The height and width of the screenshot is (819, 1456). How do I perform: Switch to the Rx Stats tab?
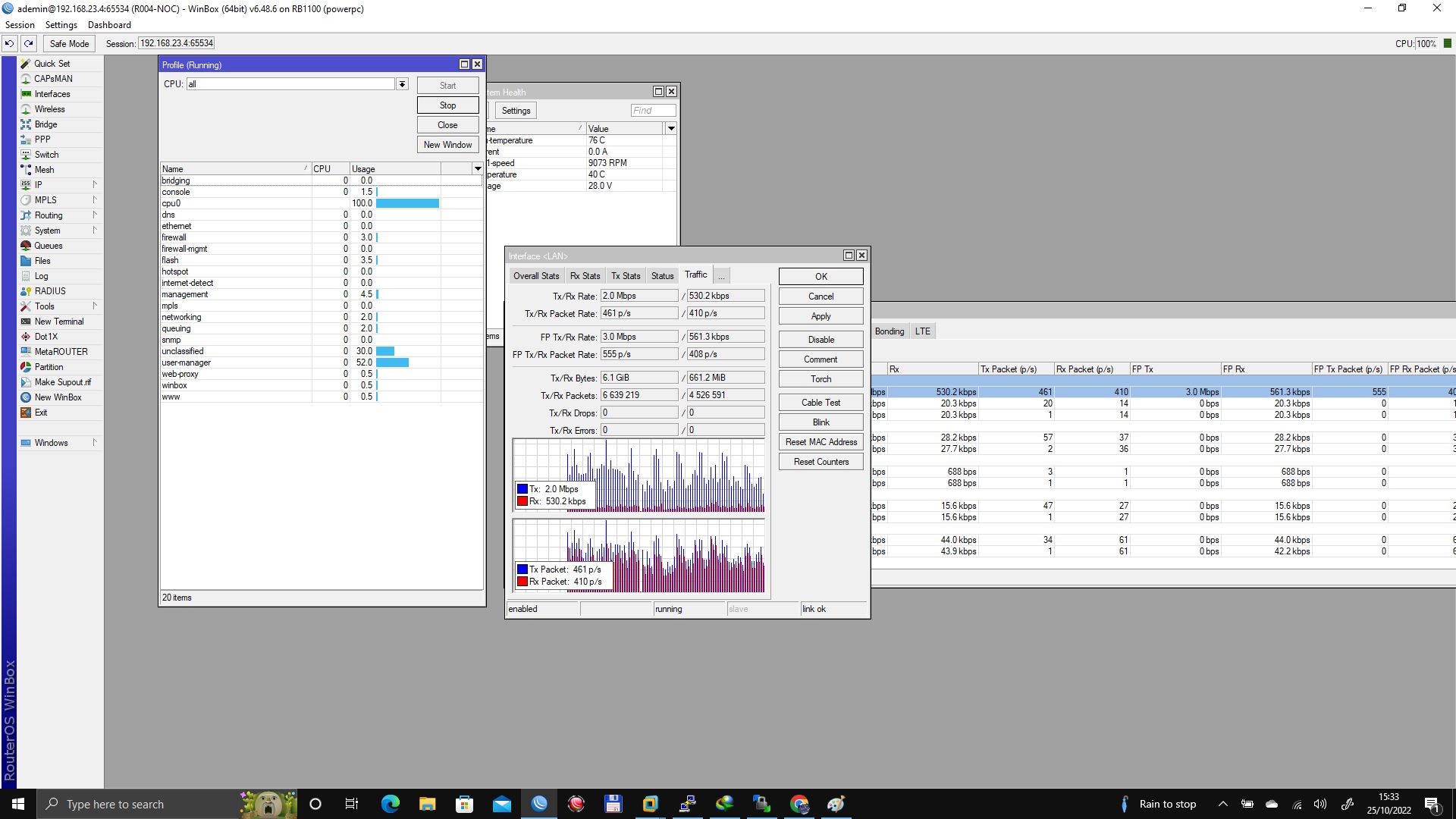585,276
